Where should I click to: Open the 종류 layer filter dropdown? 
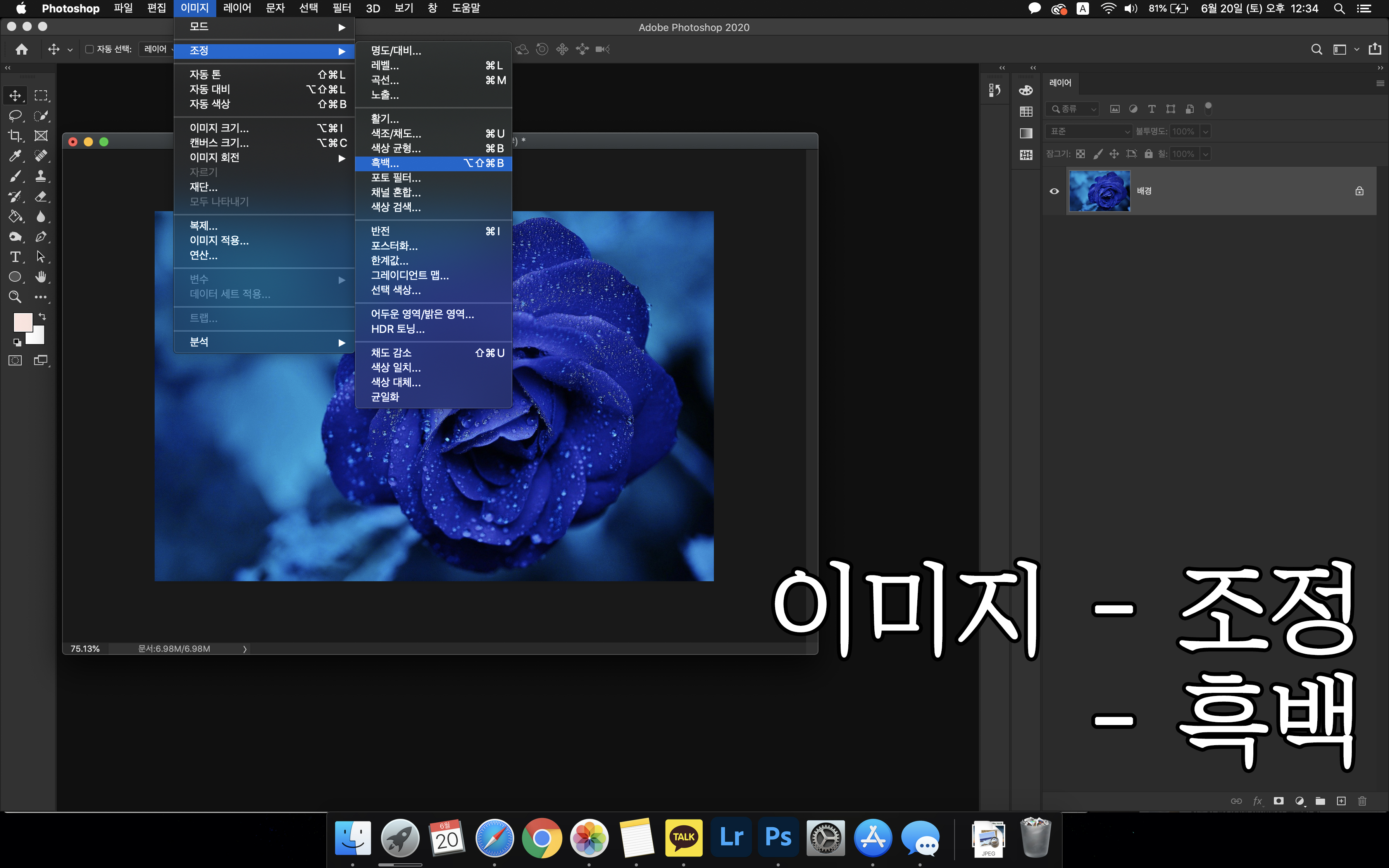pyautogui.click(x=1072, y=108)
